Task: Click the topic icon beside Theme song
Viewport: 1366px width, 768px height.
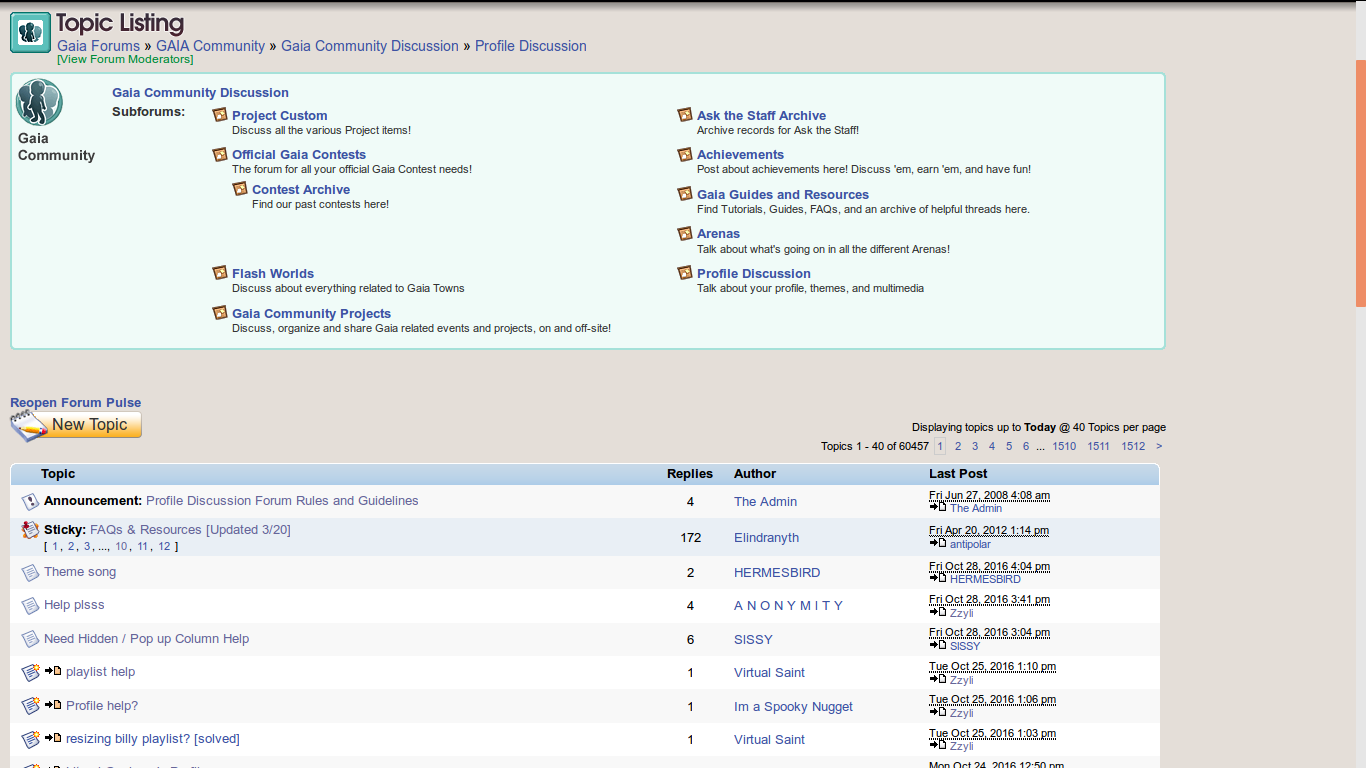Action: pyautogui.click(x=30, y=573)
